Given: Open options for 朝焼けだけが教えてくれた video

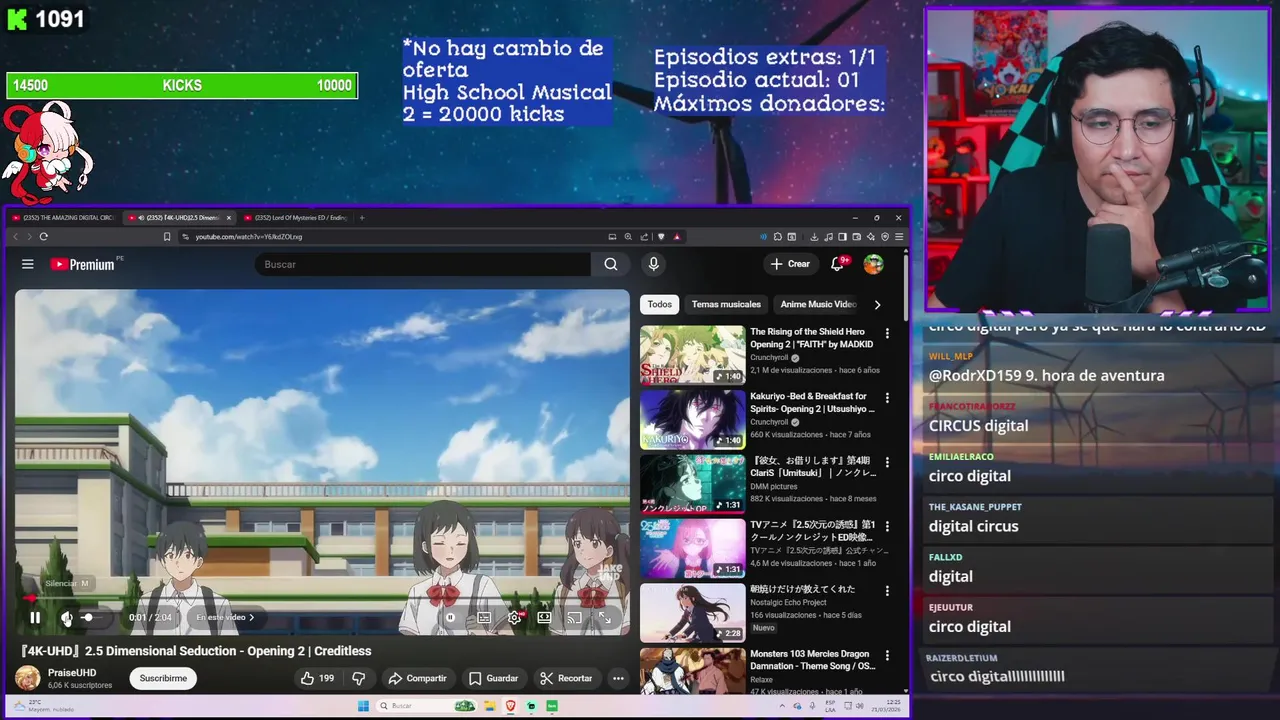Looking at the screenshot, I should [x=887, y=591].
